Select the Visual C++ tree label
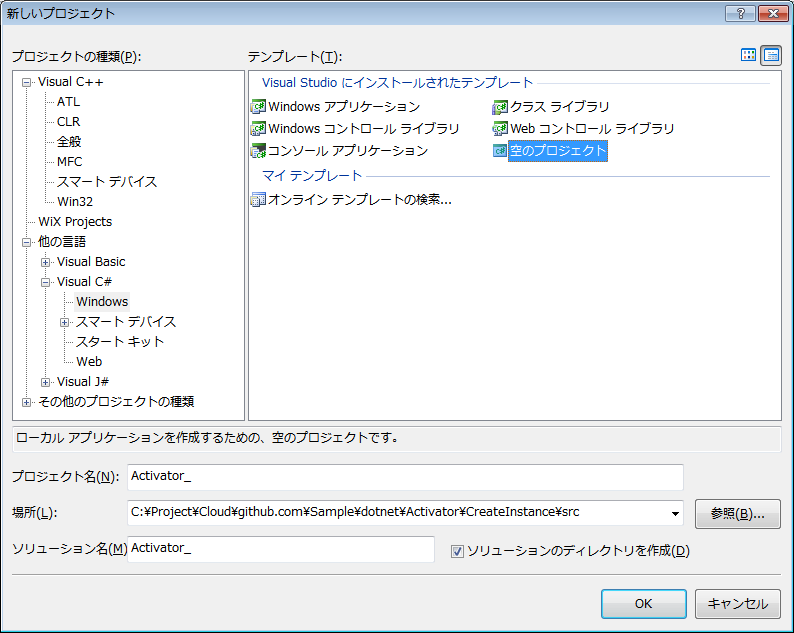This screenshot has height=633, width=794. tap(70, 82)
